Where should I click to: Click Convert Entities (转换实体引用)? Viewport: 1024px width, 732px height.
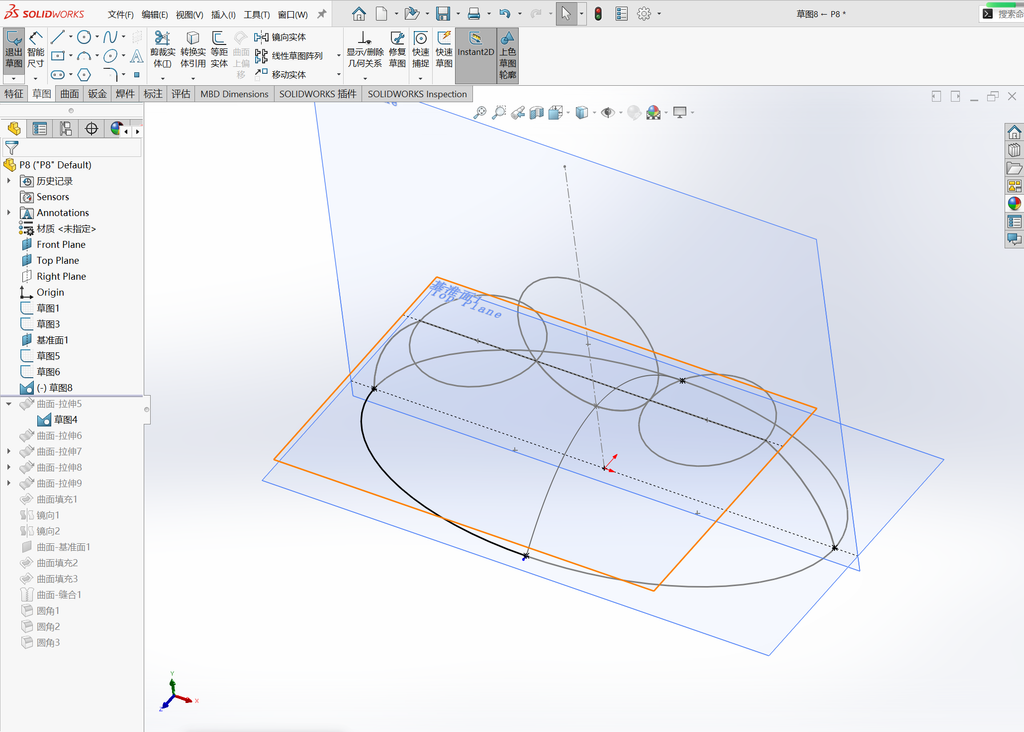pyautogui.click(x=193, y=50)
